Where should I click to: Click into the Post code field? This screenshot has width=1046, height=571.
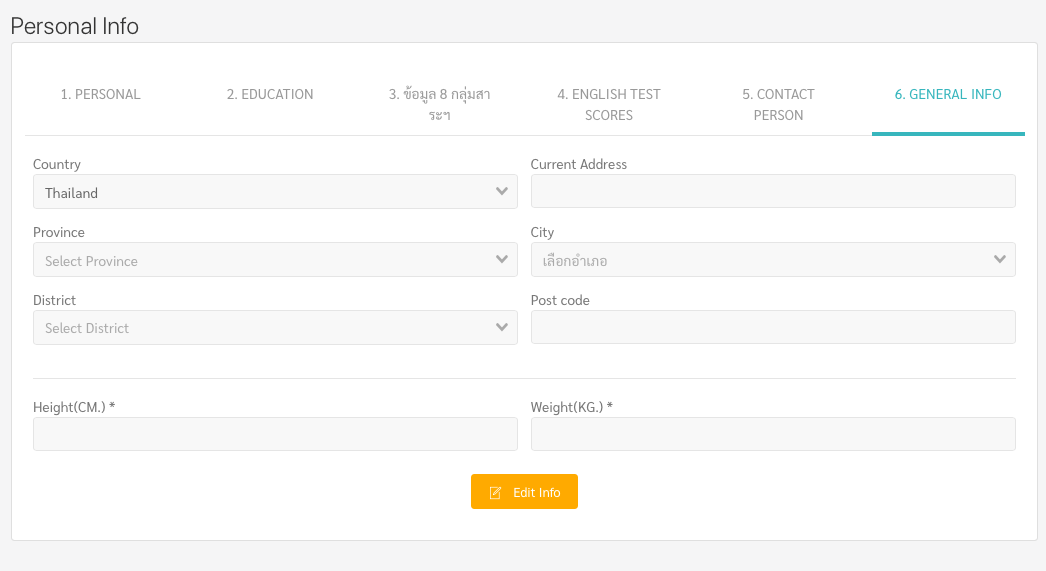tap(773, 328)
